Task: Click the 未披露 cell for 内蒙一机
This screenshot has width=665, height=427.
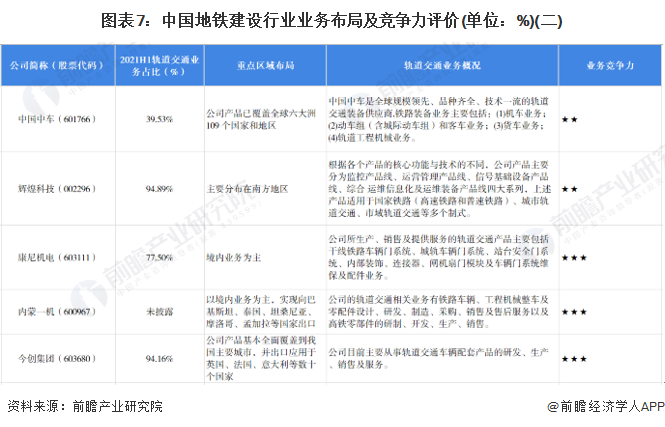Action: 159,312
